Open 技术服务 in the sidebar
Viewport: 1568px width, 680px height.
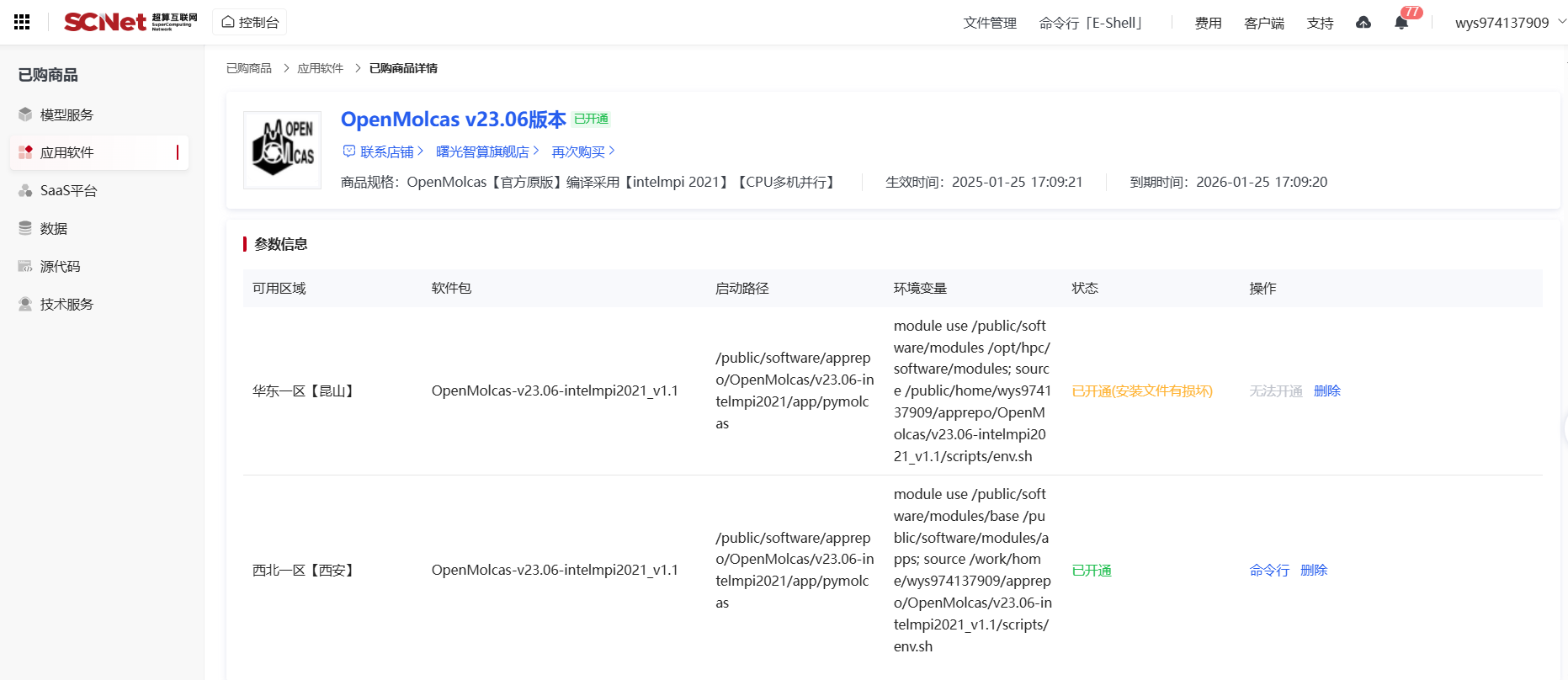[66, 305]
